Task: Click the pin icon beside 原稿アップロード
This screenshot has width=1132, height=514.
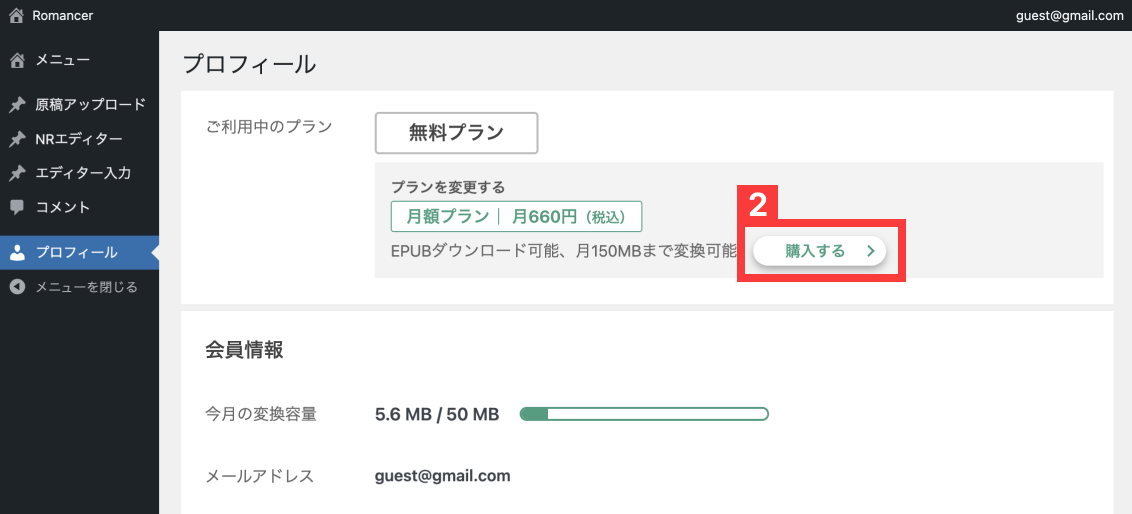Action: 17,105
